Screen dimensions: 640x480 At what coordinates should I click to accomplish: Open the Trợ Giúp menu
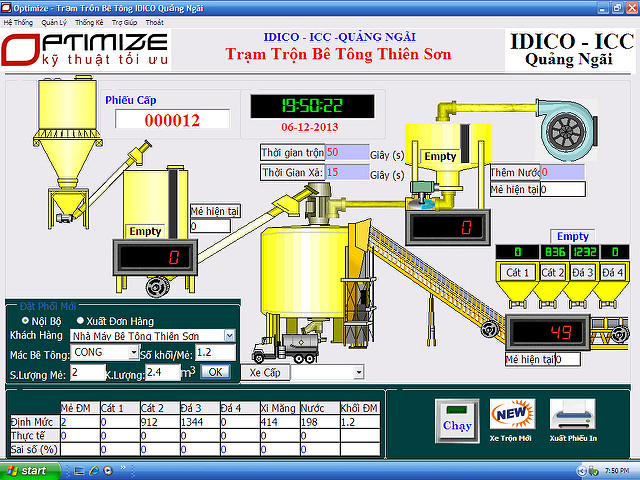124,23
